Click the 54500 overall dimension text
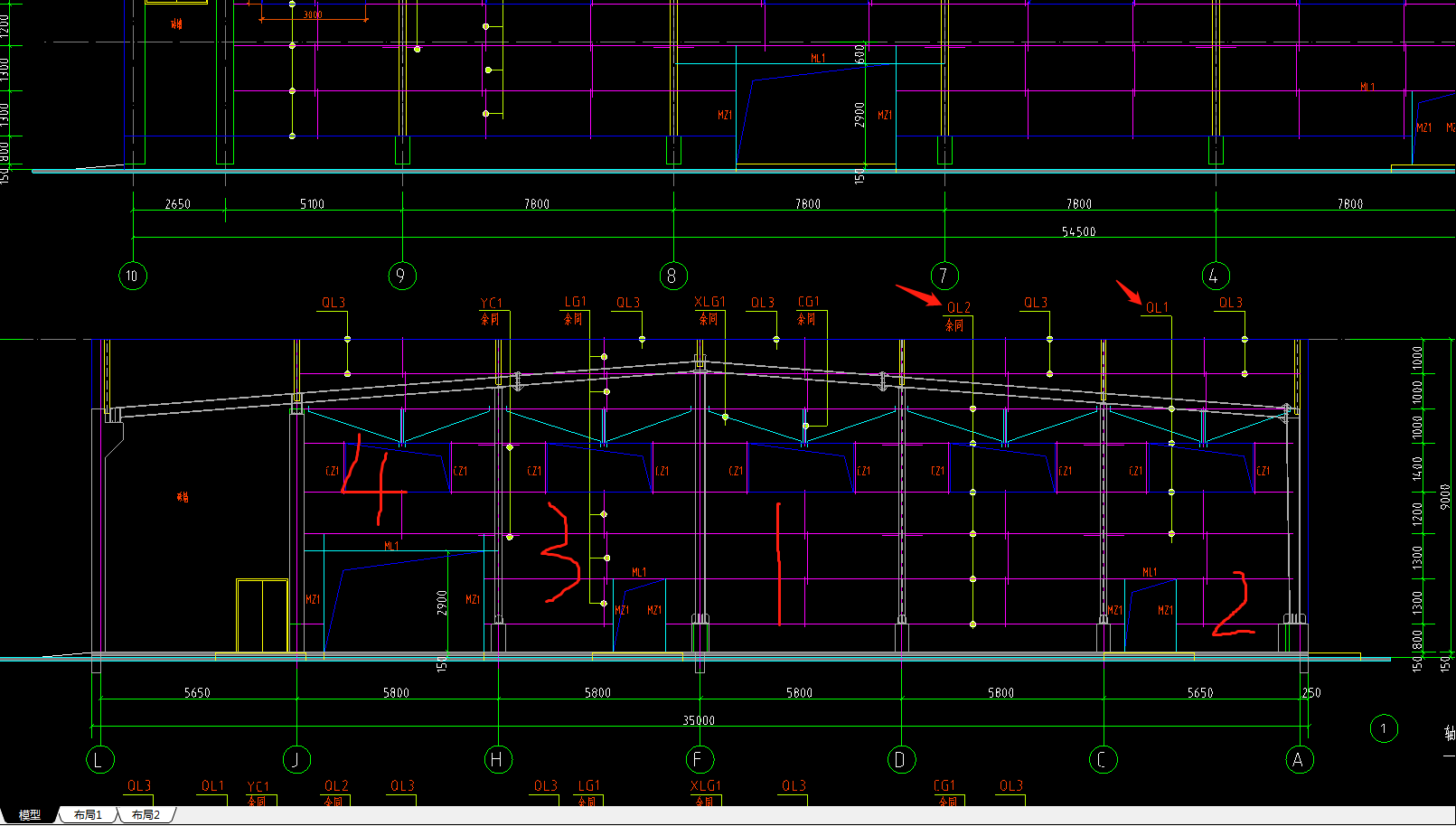The width and height of the screenshot is (1456, 826). tap(1078, 232)
